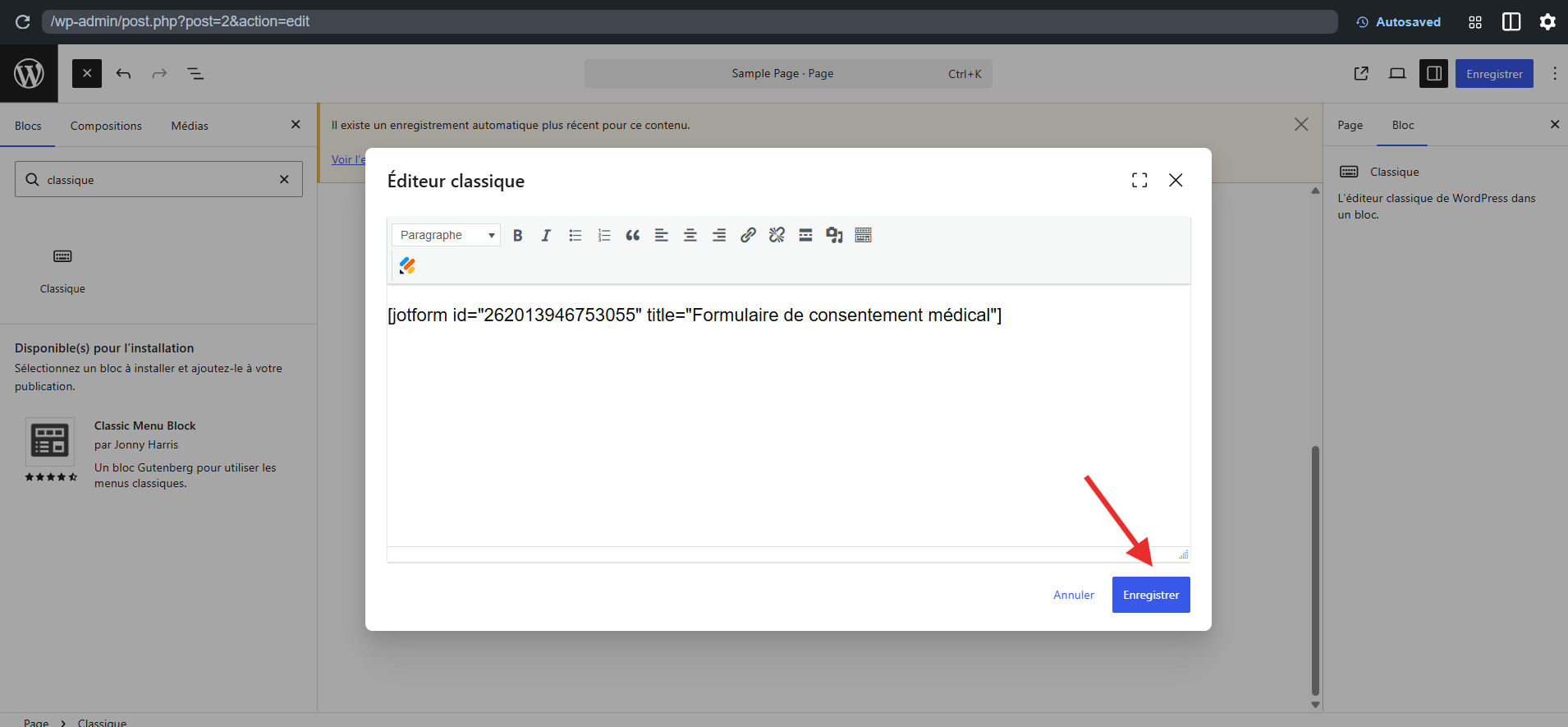Open the browser grid apps icon
Image resolution: width=1568 pixels, height=727 pixels.
click(1475, 21)
